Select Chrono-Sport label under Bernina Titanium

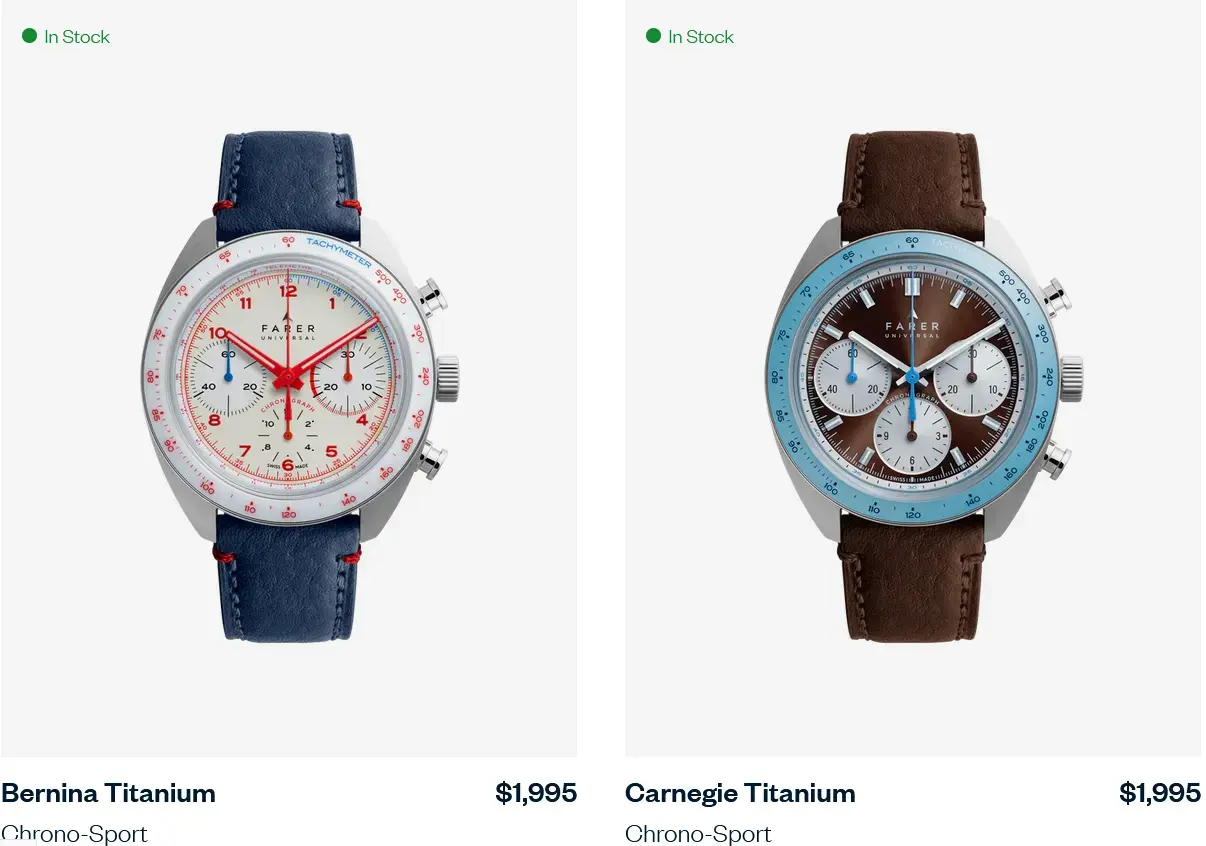click(75, 833)
